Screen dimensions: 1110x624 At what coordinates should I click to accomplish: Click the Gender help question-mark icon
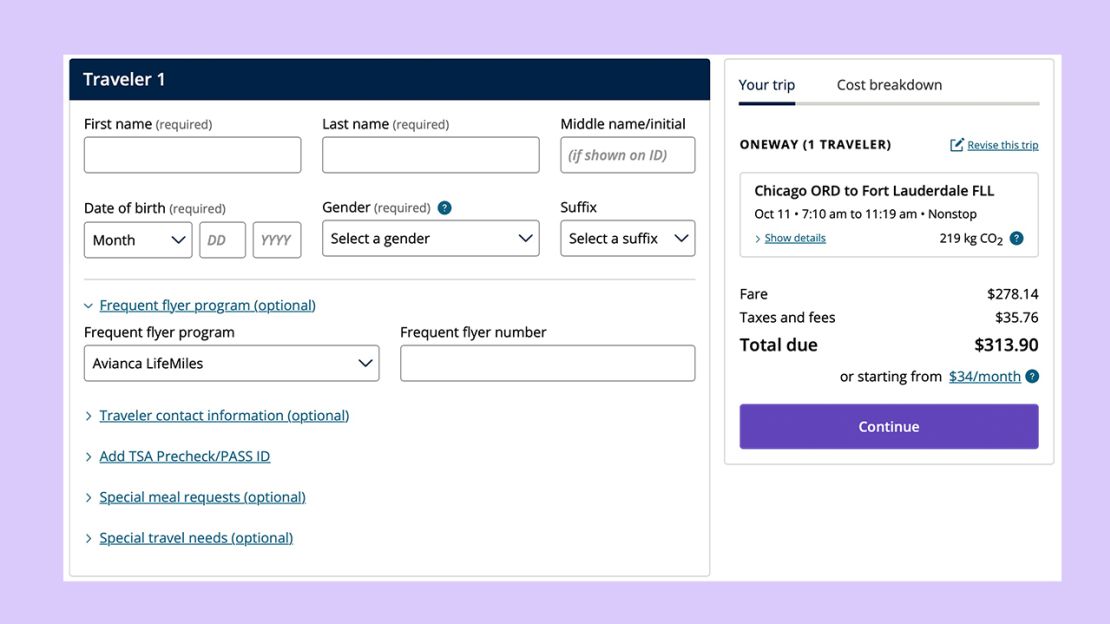[x=445, y=208]
